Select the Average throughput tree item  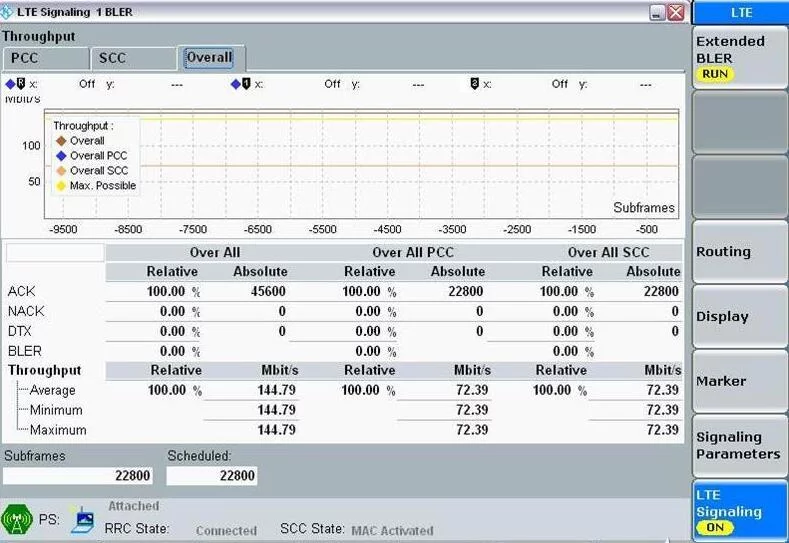[52, 391]
